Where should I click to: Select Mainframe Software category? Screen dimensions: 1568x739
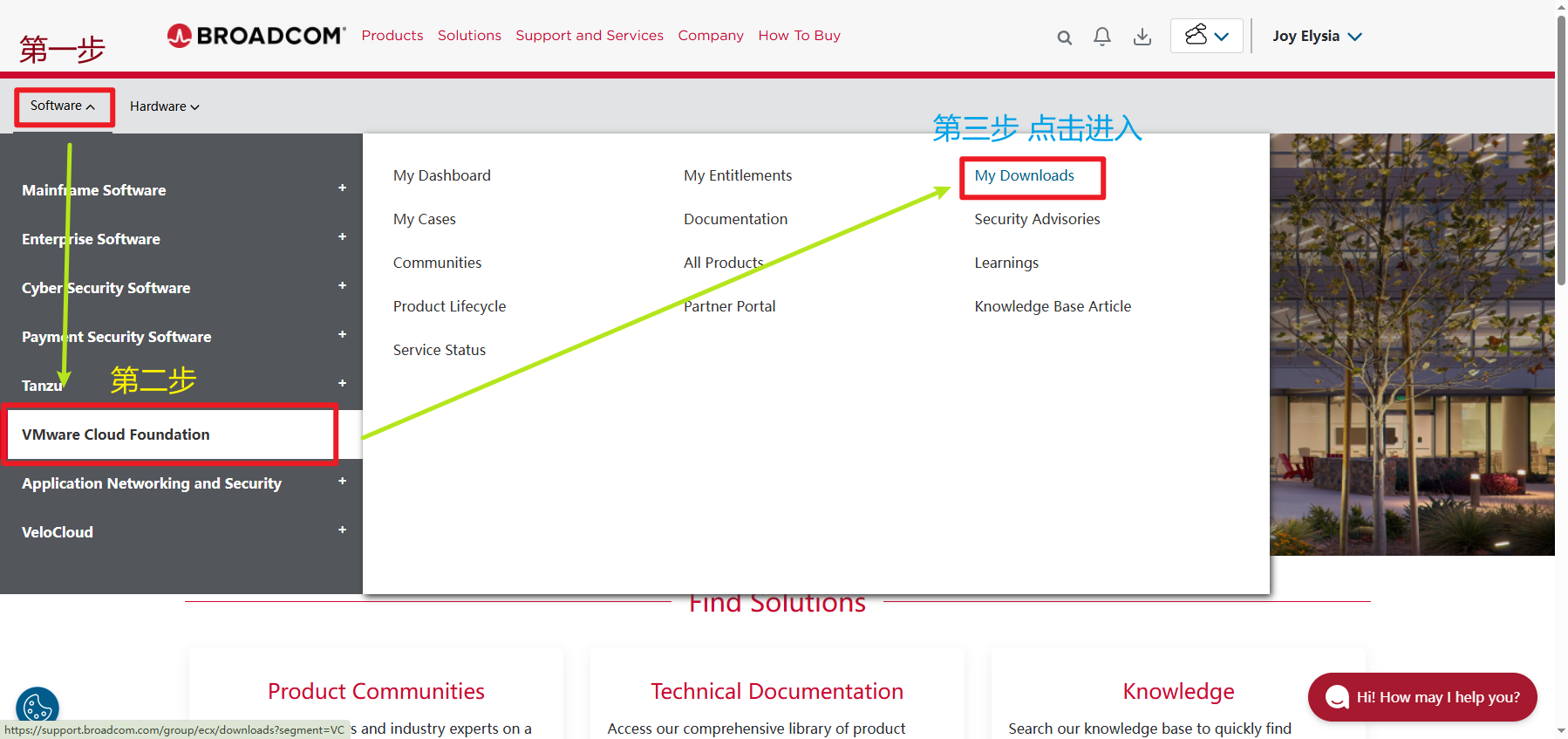click(93, 190)
